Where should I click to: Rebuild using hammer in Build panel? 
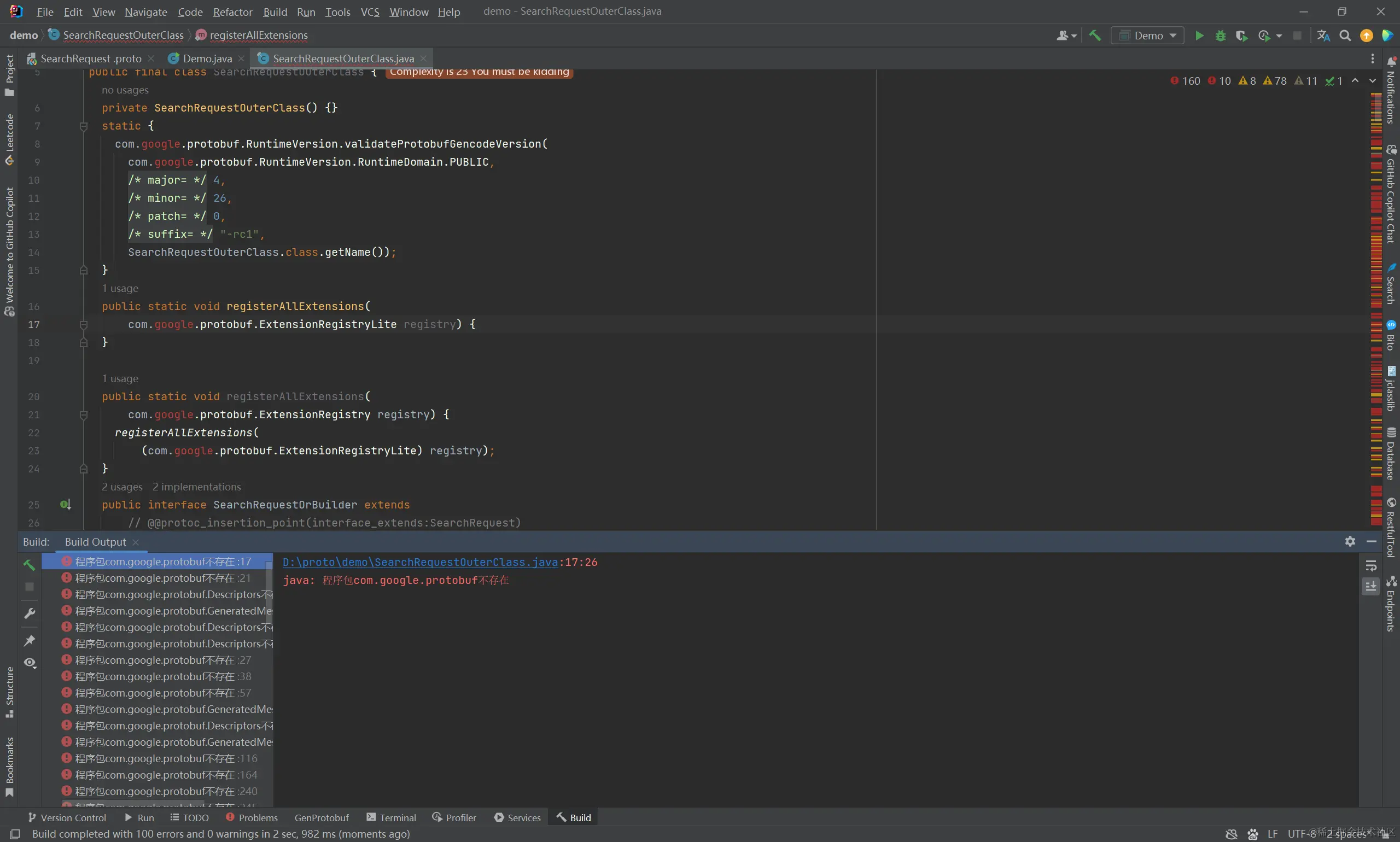[x=30, y=565]
